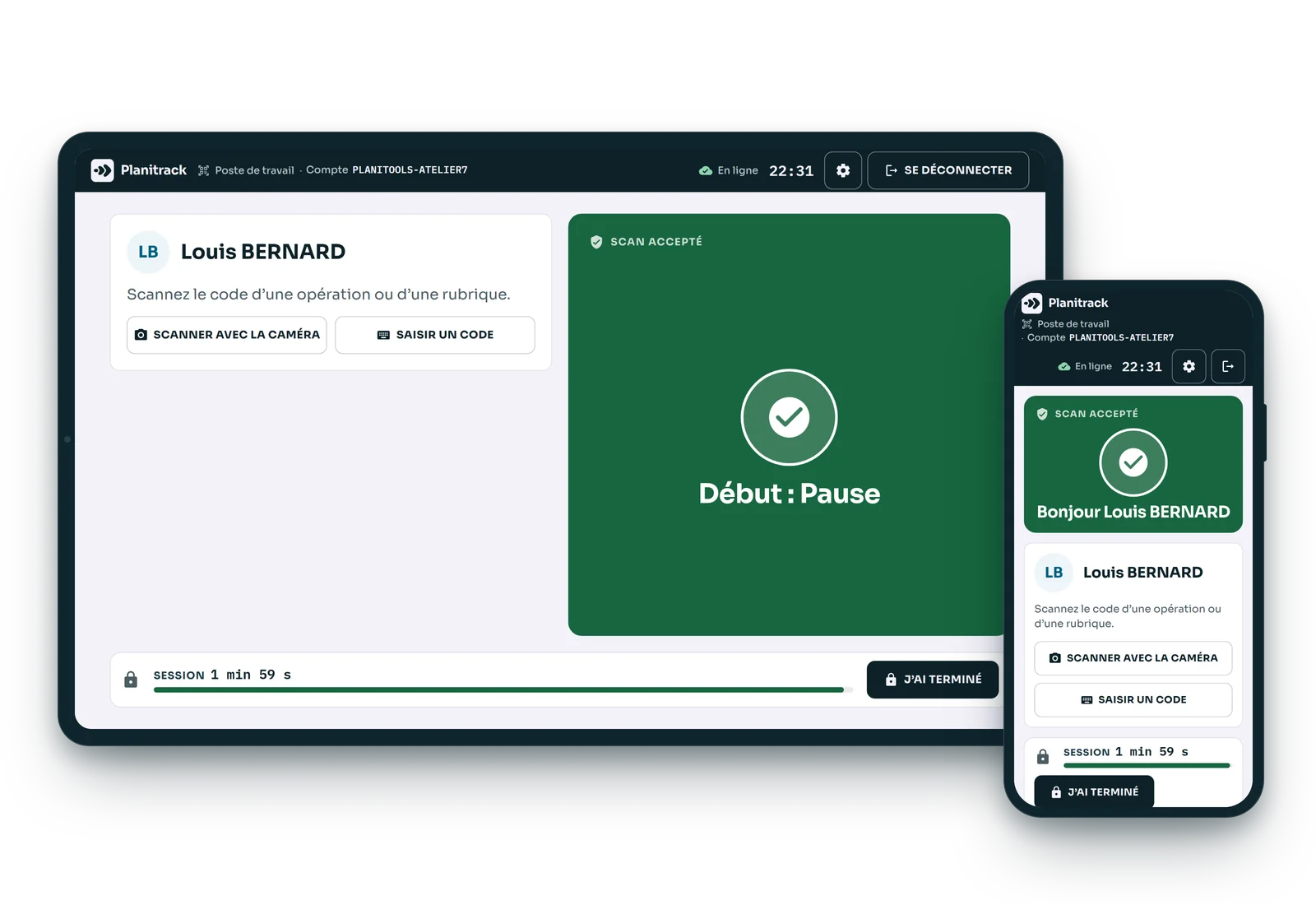
Task: Click tablet session progress bar
Action: click(503, 689)
